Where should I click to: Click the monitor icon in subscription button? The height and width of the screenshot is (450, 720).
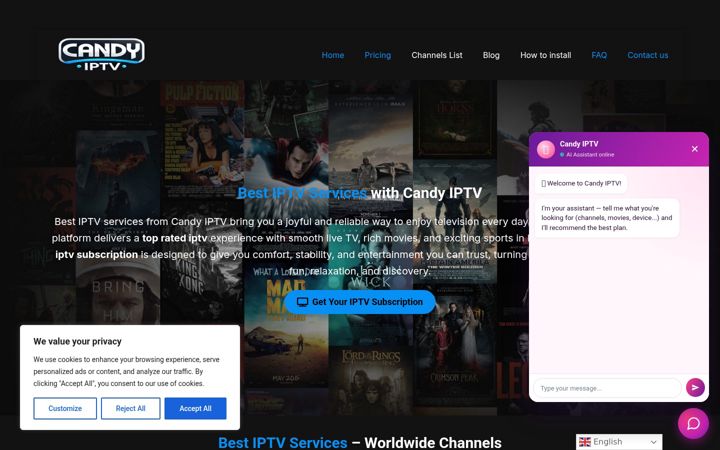coord(302,302)
